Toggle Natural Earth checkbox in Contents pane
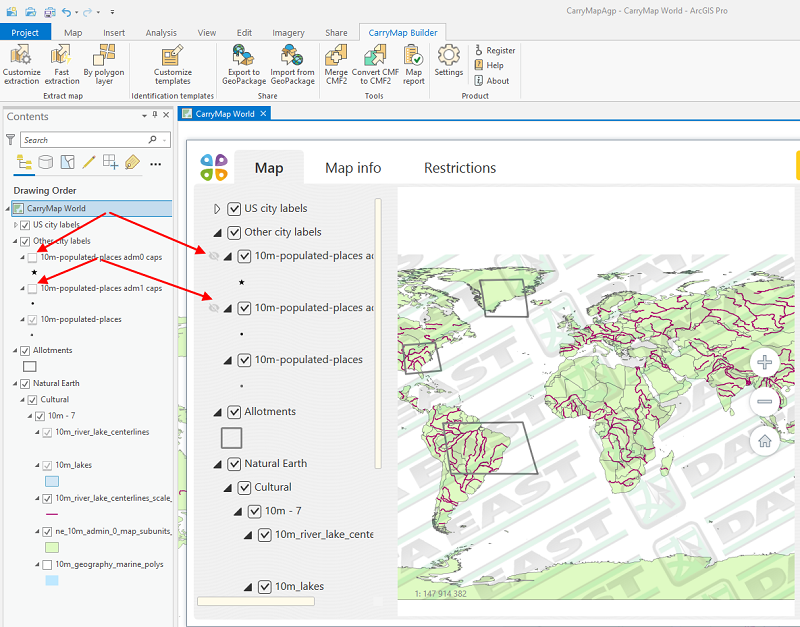This screenshot has width=800, height=627. tap(25, 384)
